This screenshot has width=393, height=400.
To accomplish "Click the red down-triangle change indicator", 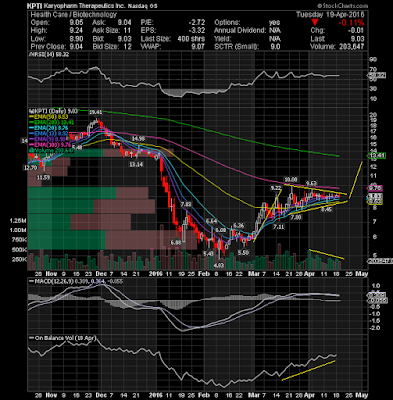I will 315,23.
